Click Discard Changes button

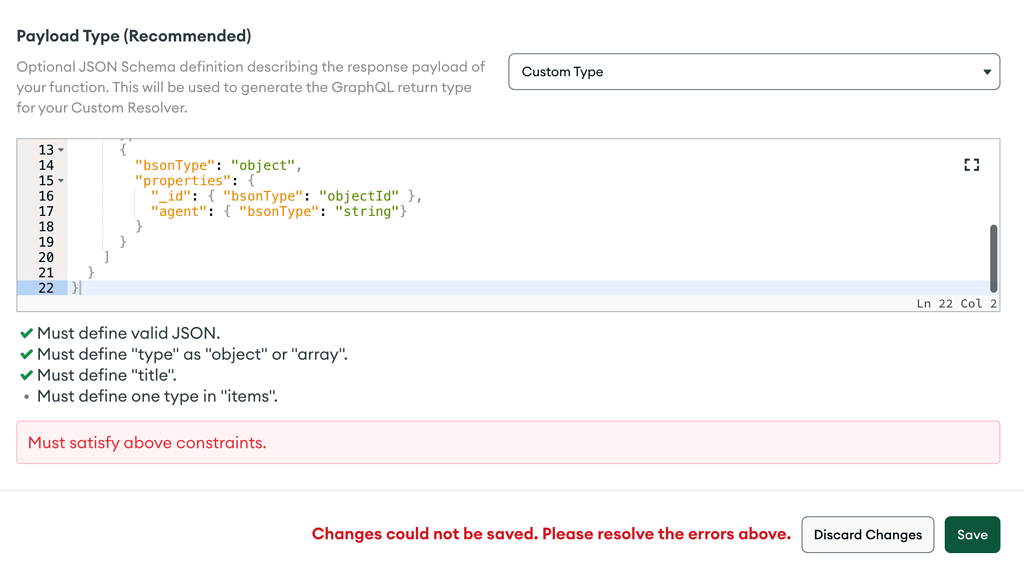(867, 535)
